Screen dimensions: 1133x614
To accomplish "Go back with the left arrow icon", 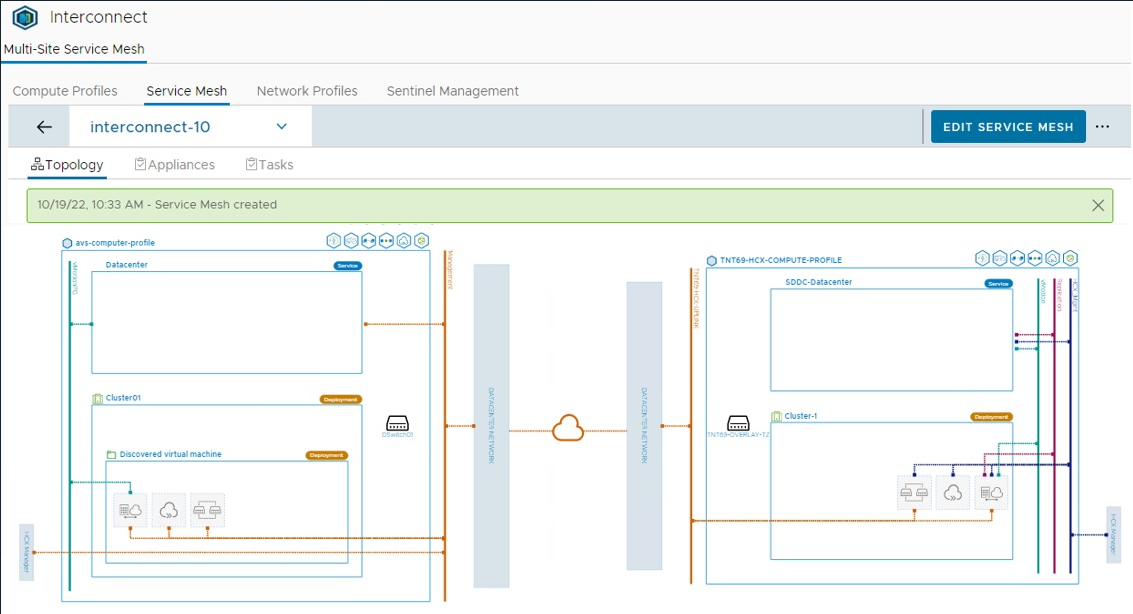I will (x=44, y=127).
